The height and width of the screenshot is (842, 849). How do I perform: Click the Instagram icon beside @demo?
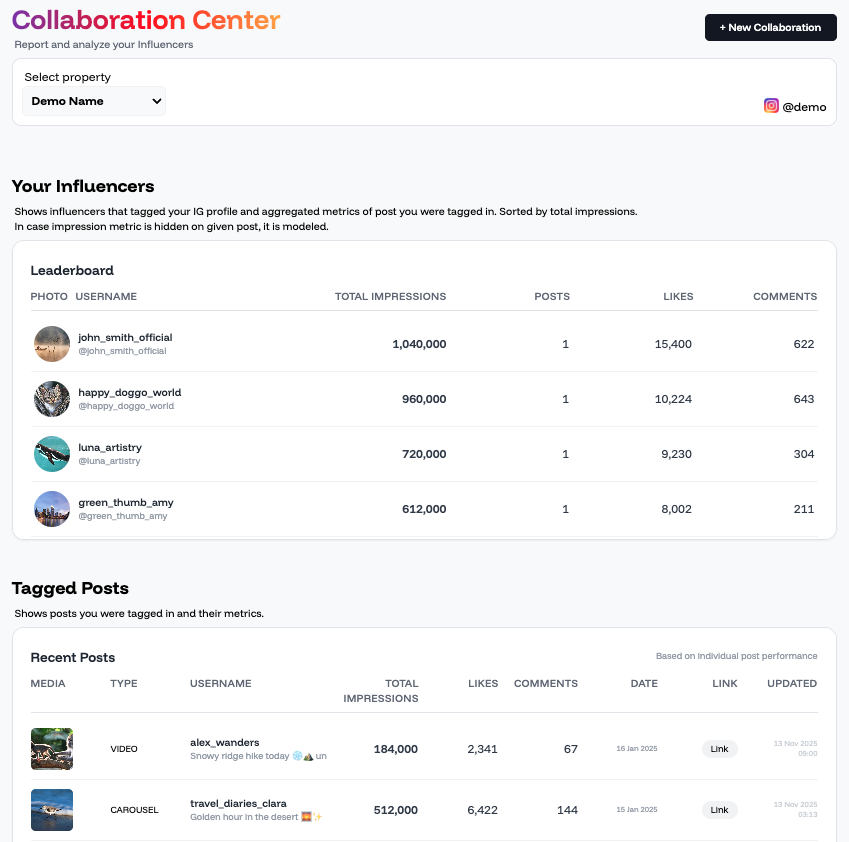click(x=771, y=106)
